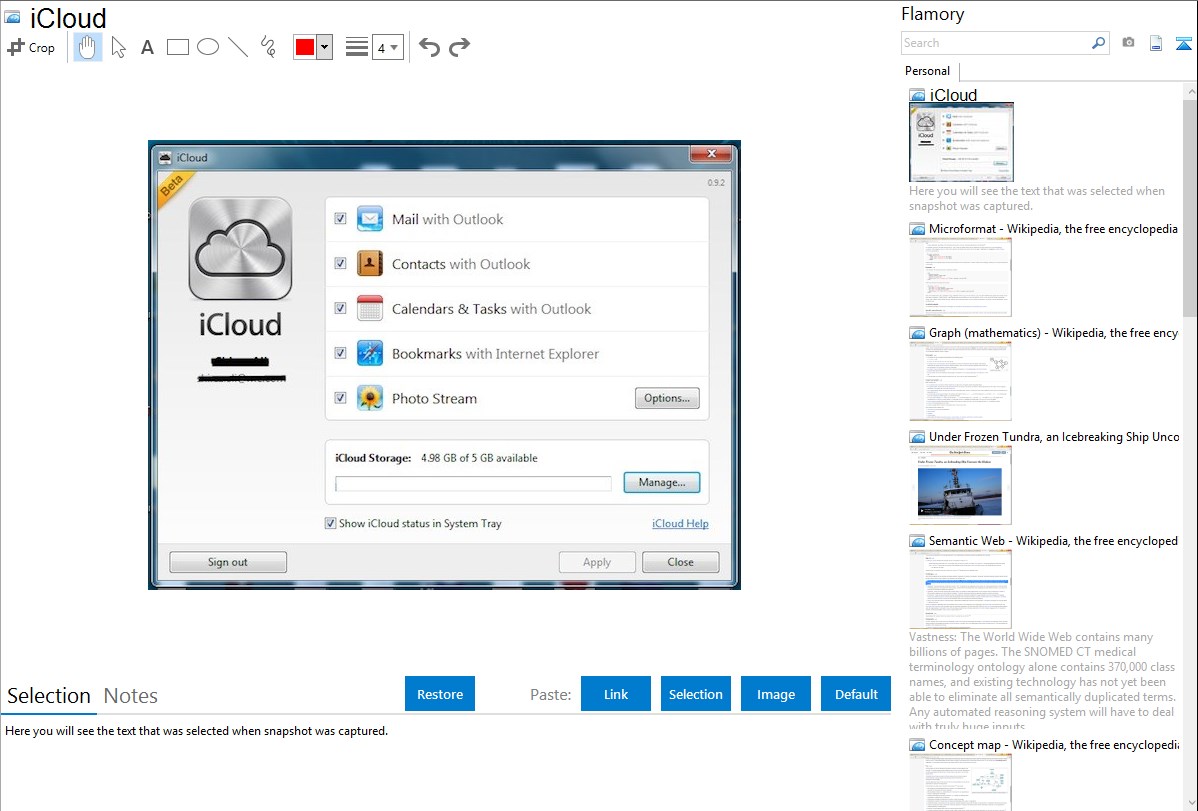This screenshot has height=811, width=1198.
Task: Click Manage iCloud storage button
Action: point(662,482)
